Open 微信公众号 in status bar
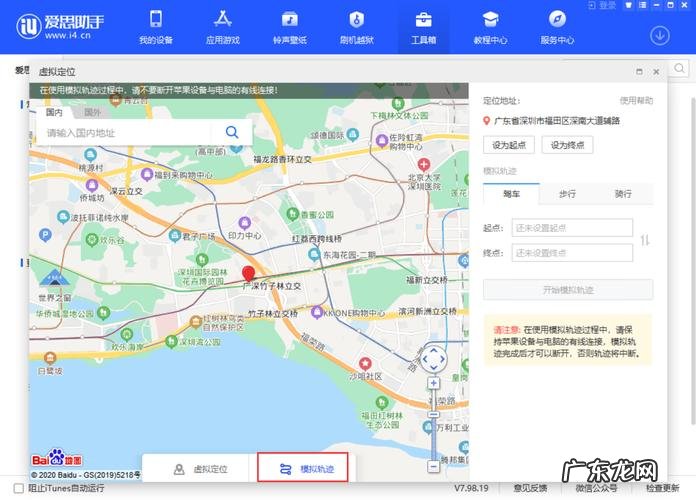 (596, 488)
